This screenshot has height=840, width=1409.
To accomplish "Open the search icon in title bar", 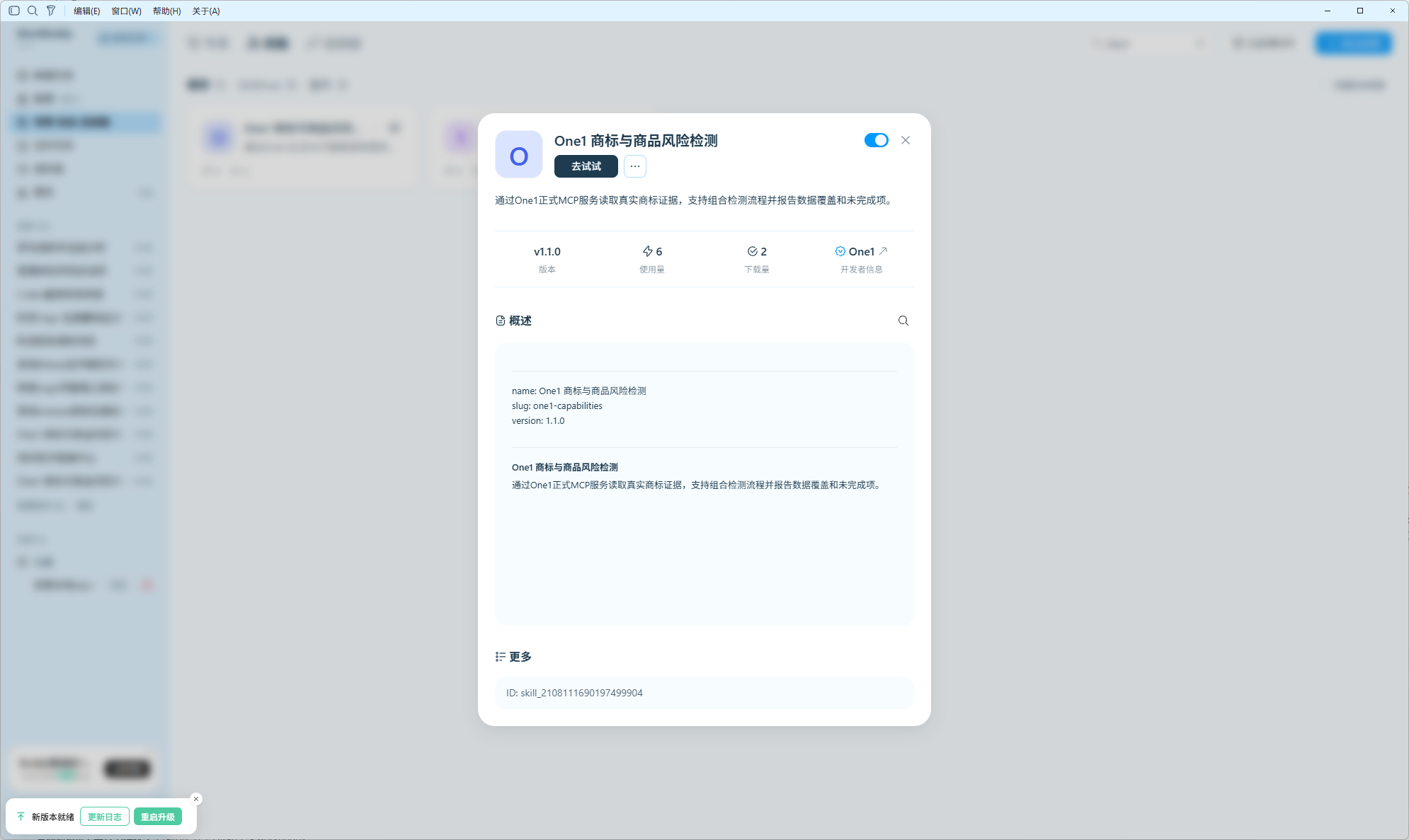I will coord(33,11).
